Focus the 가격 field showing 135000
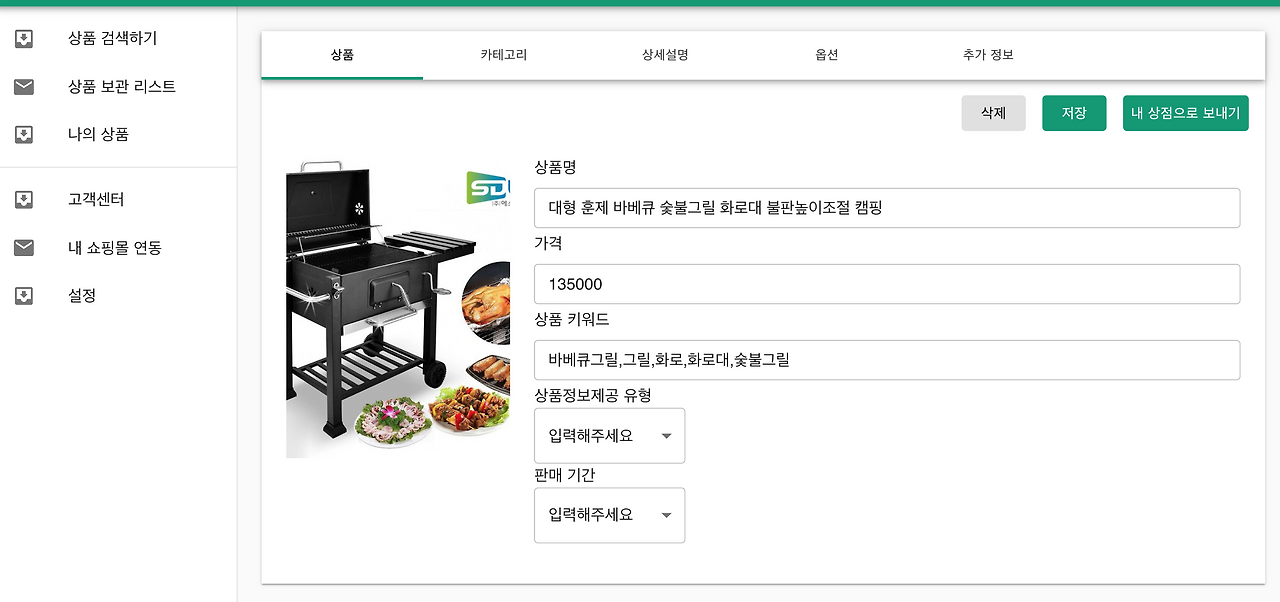The image size is (1280, 602). click(x=887, y=284)
